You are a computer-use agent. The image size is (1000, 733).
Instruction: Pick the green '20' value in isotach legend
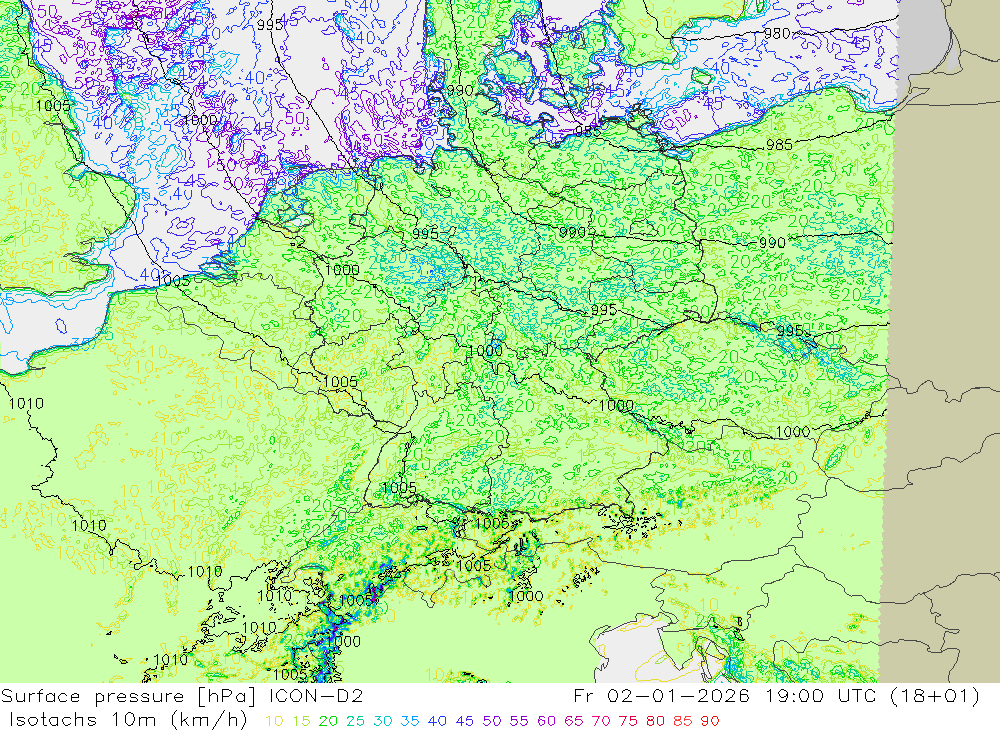tap(328, 722)
